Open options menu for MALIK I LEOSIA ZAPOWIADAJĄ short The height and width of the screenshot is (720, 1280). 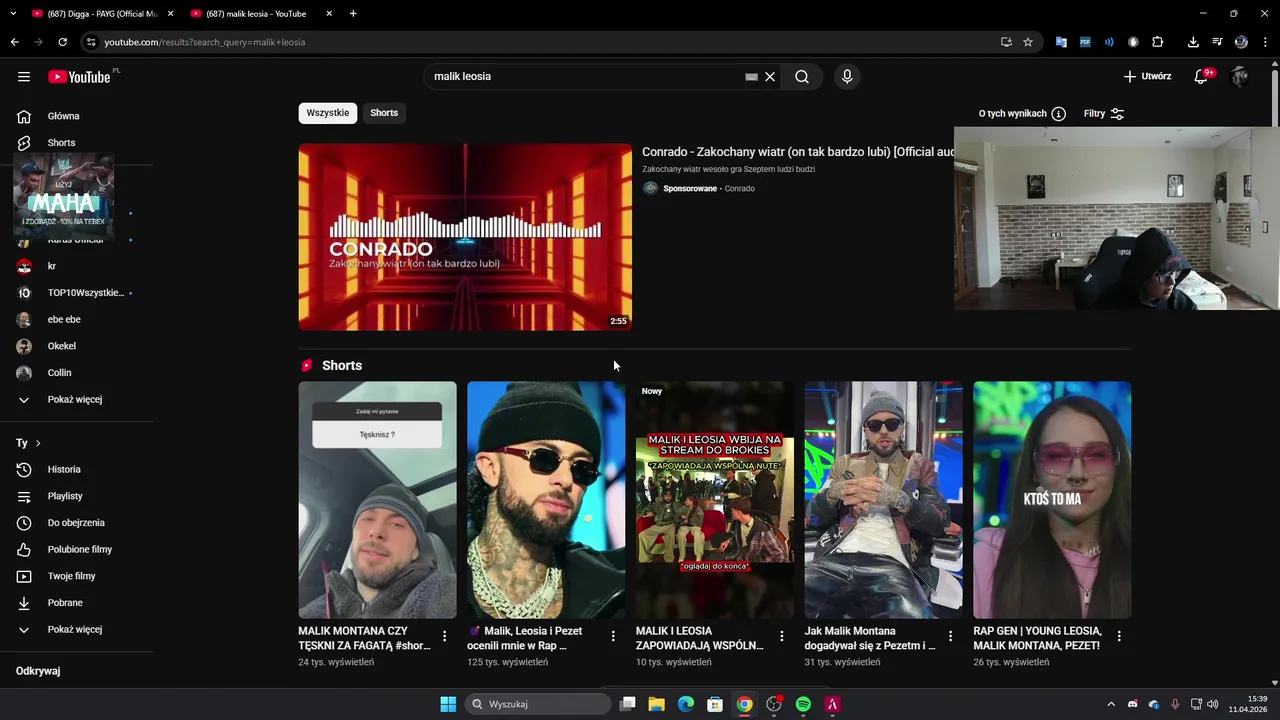782,636
